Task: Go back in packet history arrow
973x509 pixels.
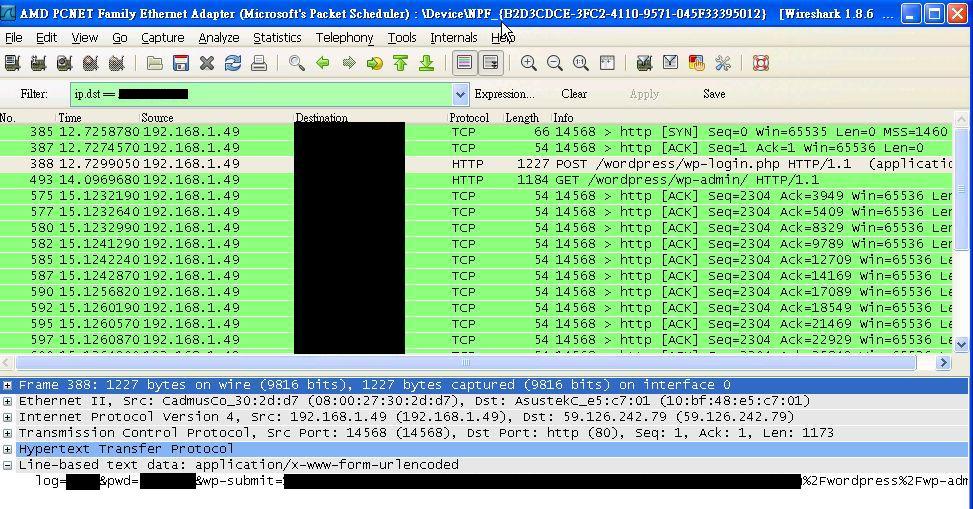Action: coord(323,63)
